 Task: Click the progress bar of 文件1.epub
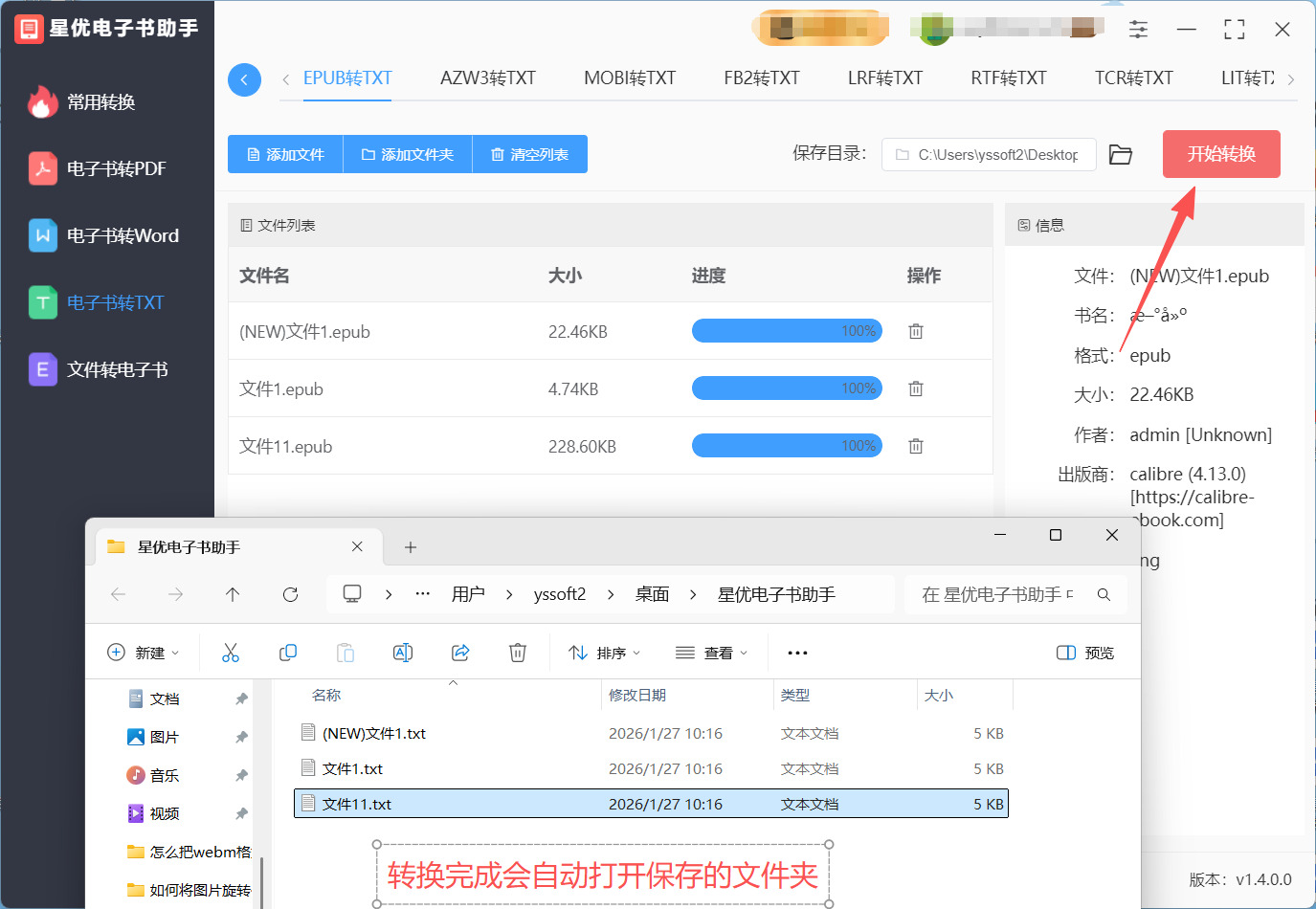786,388
